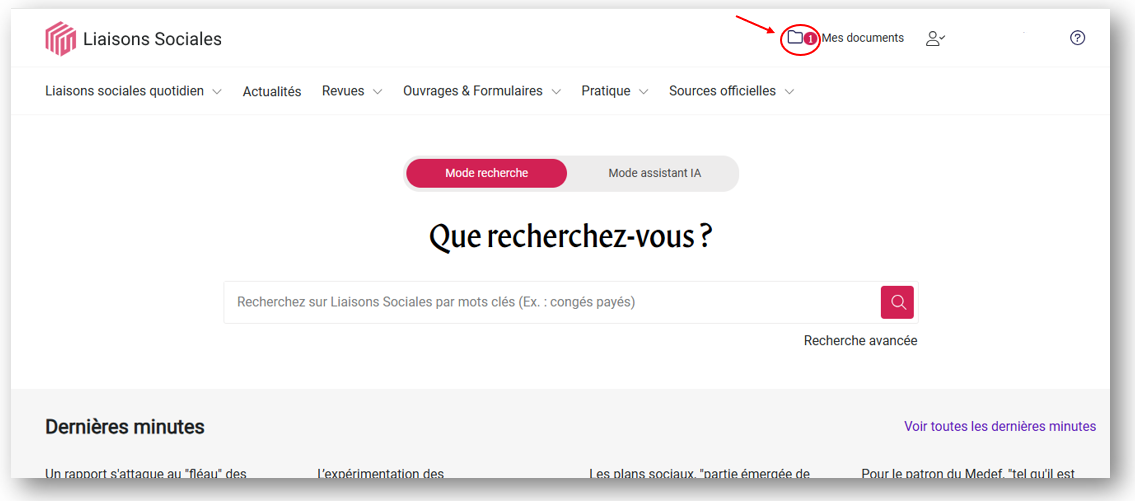The image size is (1135, 501).
Task: Open the user account icon menu
Action: 935,38
